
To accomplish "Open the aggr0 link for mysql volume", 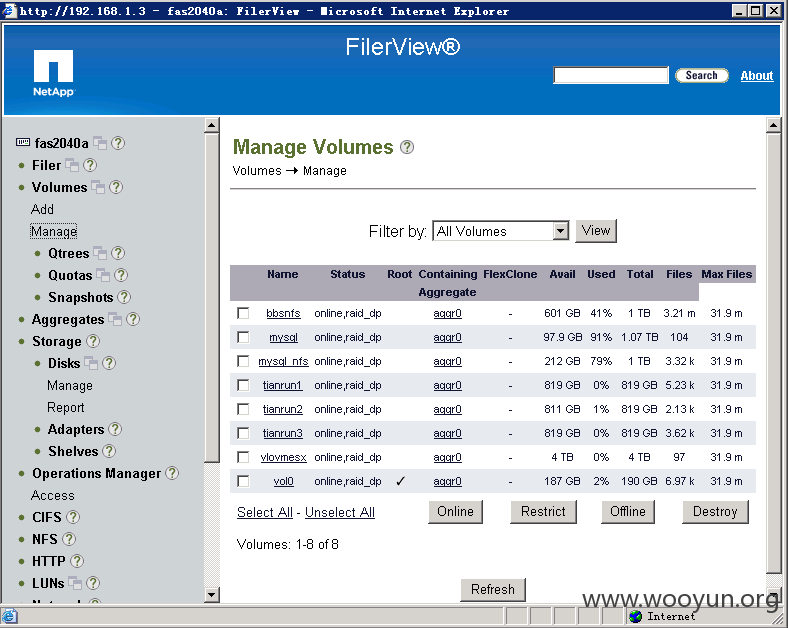I will [x=447, y=337].
